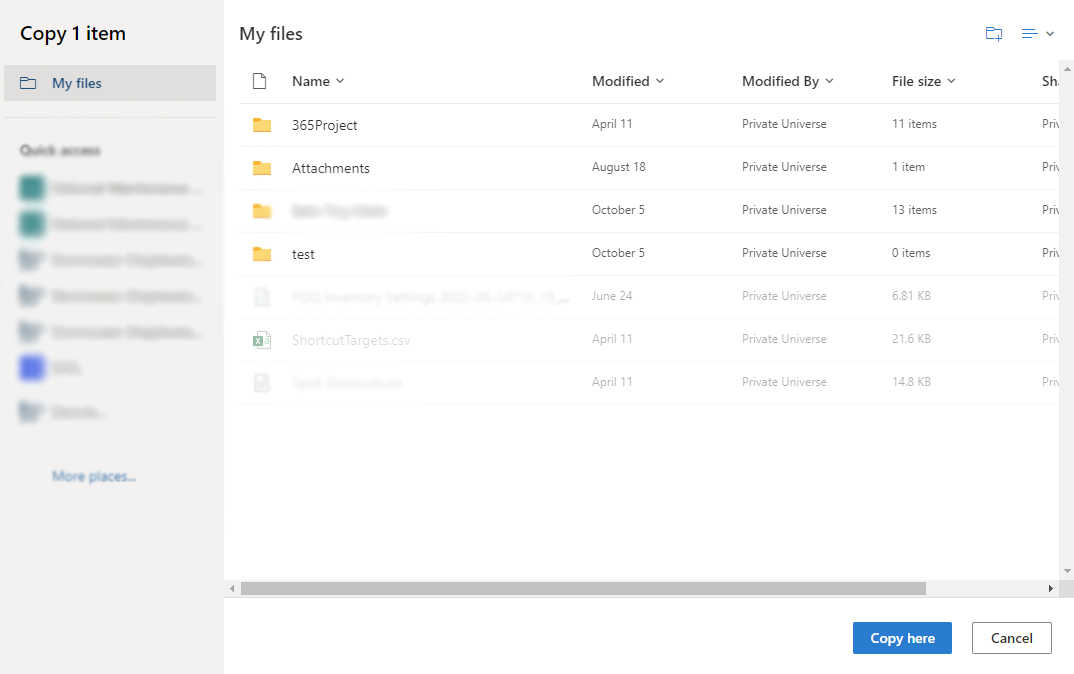Open the Modified By column dropdown
This screenshot has height=674, width=1074.
[x=830, y=81]
